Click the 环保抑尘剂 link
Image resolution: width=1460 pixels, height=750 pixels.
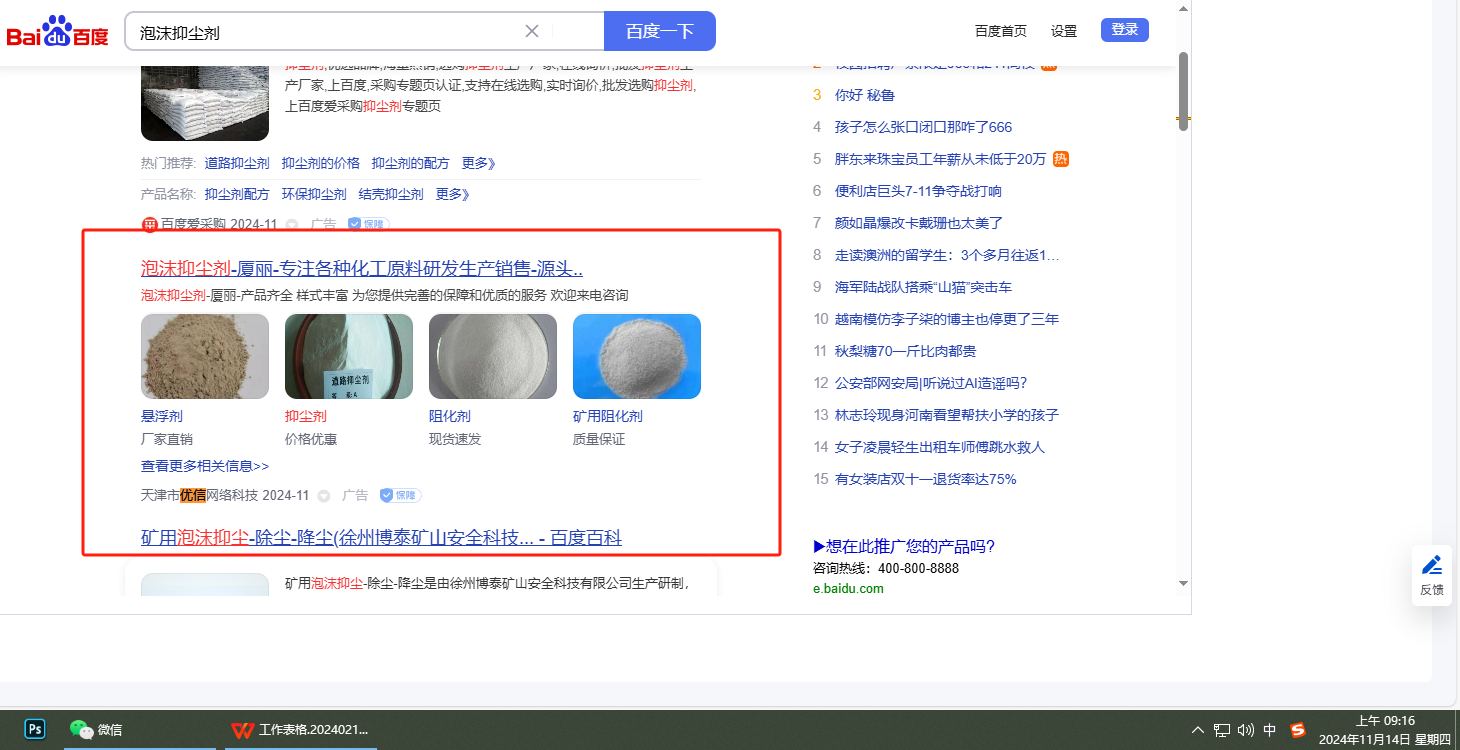(x=314, y=194)
